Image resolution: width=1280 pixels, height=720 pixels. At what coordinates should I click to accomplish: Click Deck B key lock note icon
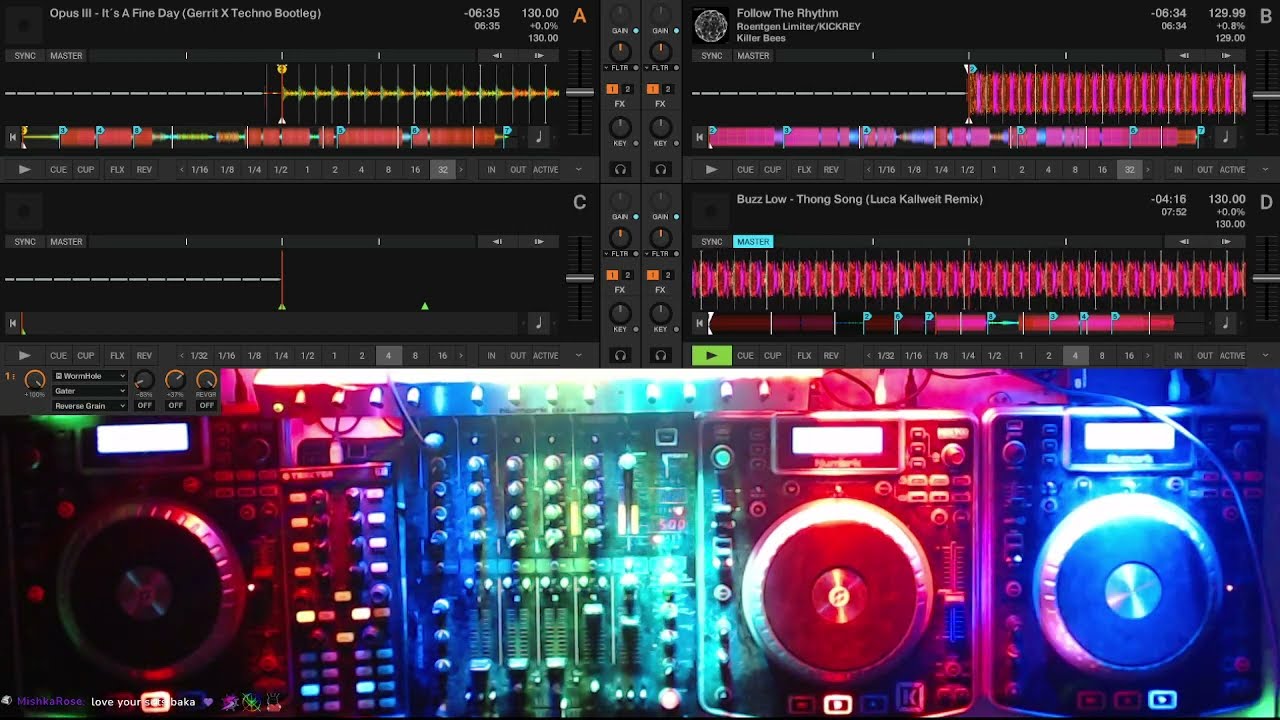[1226, 137]
